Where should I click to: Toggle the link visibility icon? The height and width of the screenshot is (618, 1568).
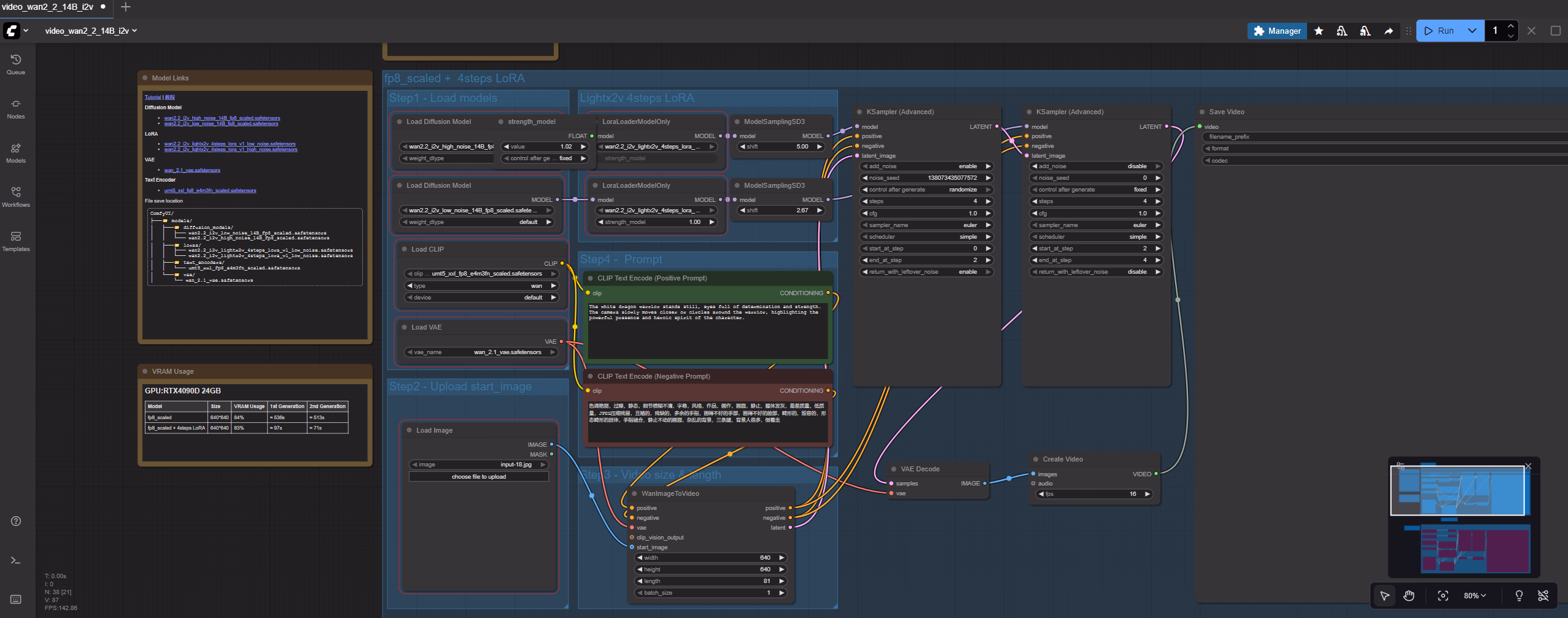pos(1543,595)
